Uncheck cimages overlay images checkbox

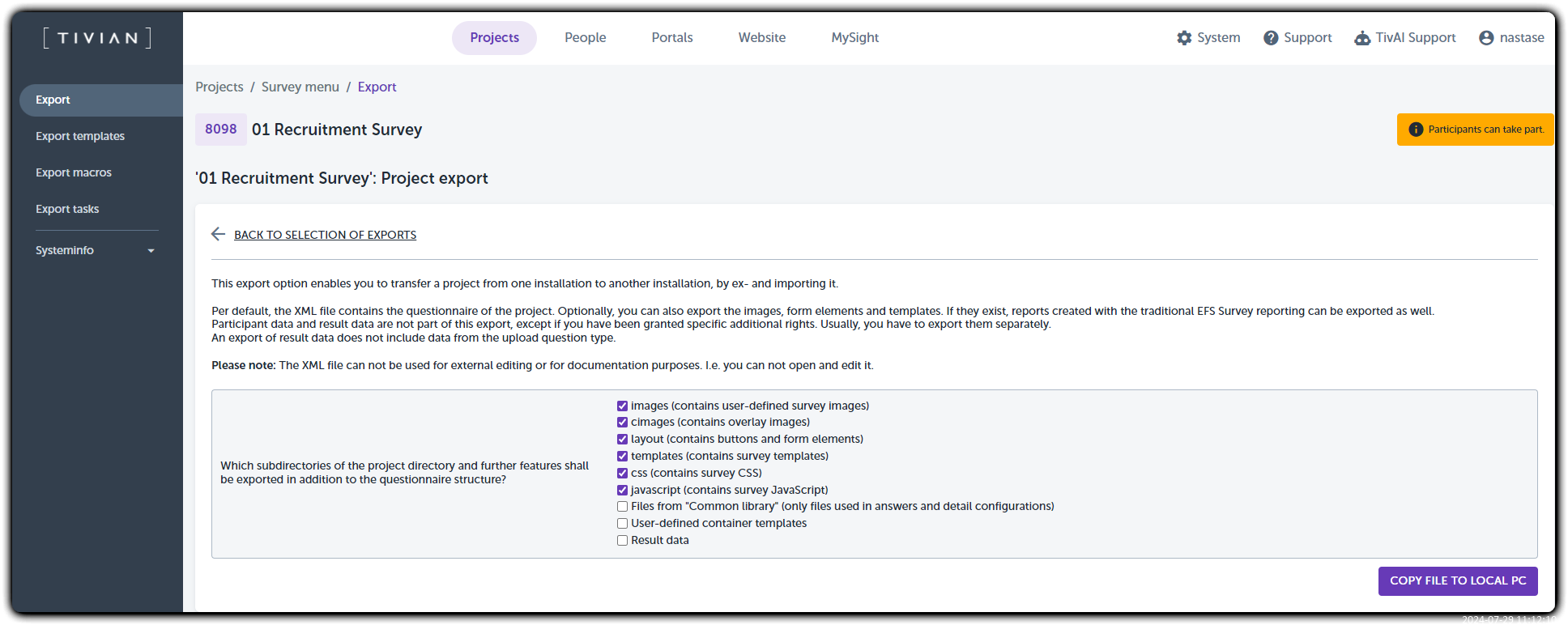[x=622, y=423]
